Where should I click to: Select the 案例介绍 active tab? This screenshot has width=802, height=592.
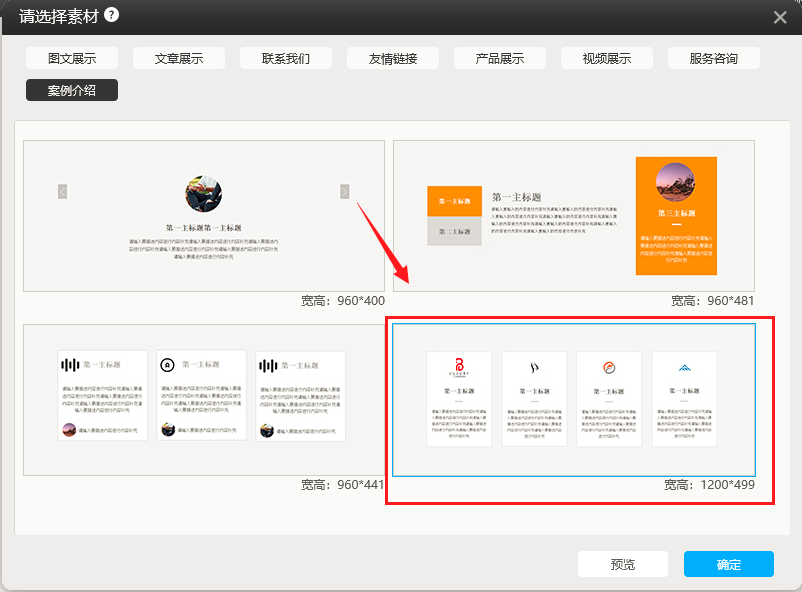click(x=72, y=90)
